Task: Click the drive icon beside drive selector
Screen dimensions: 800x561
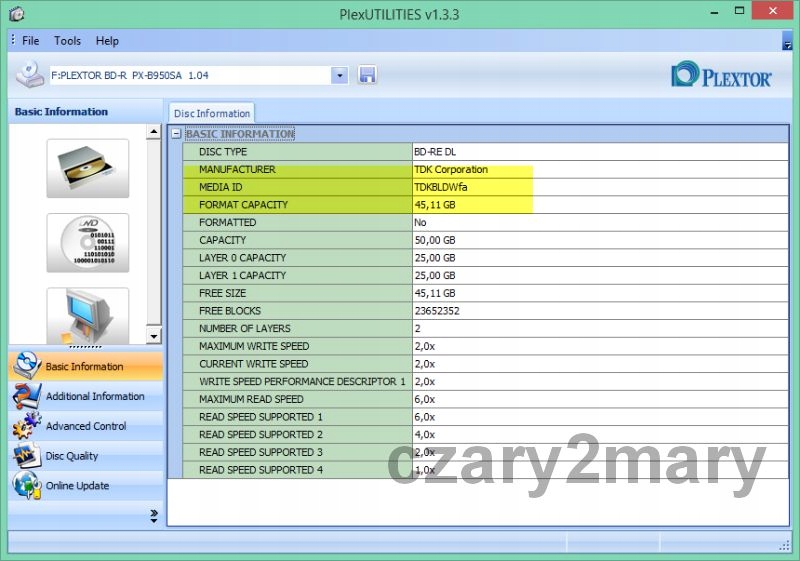Action: click(30, 74)
